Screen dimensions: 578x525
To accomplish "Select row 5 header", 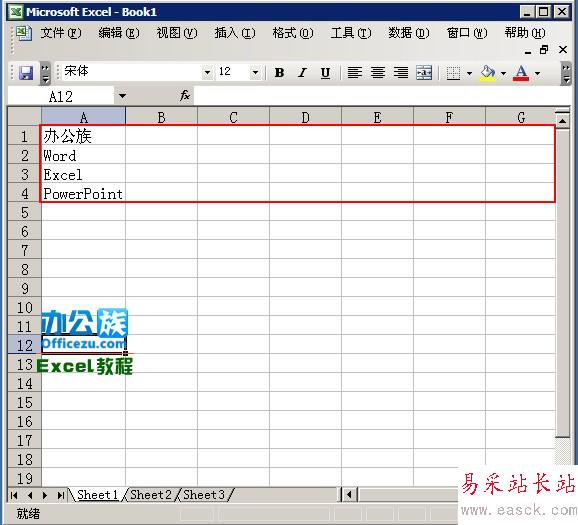I will [24, 212].
